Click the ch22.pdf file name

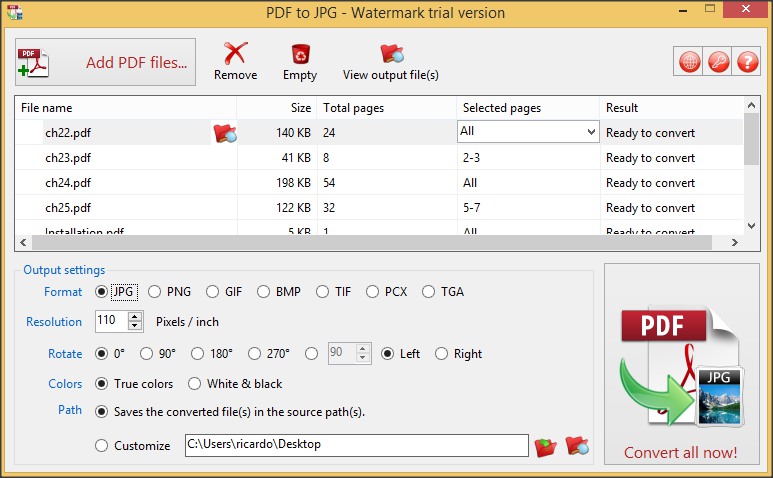tap(68, 133)
